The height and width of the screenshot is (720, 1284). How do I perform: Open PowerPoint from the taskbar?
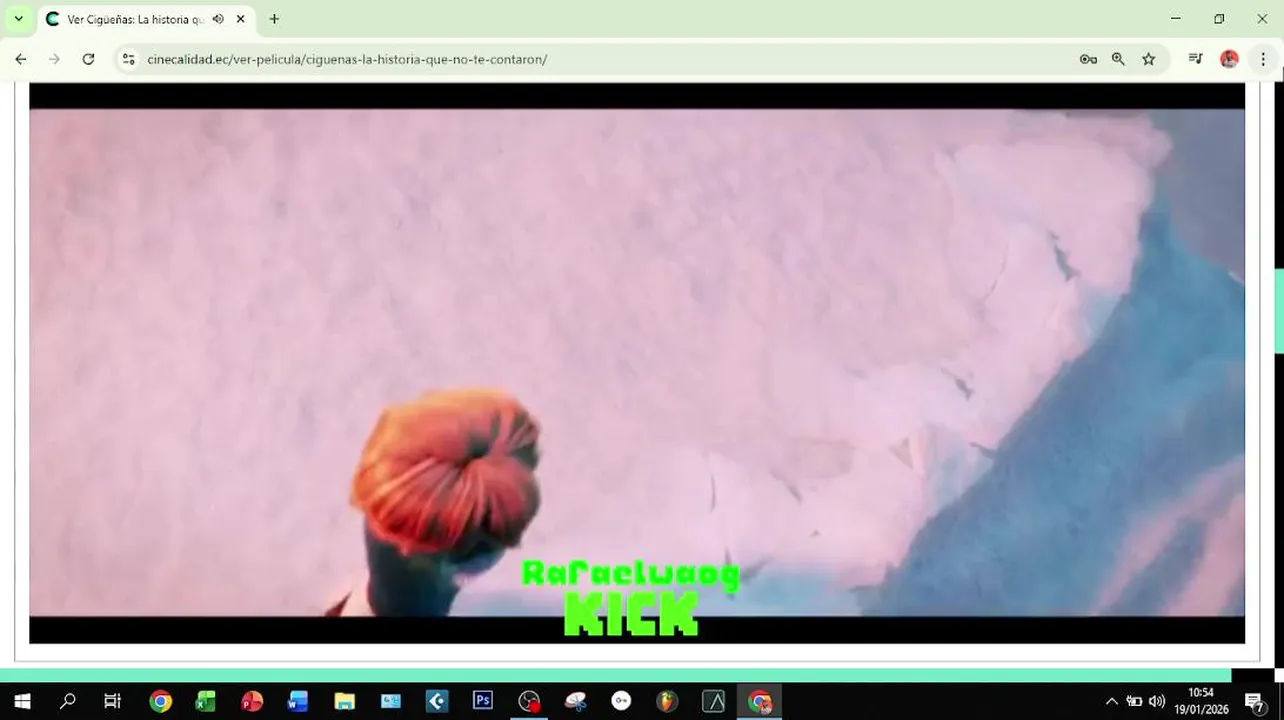click(252, 701)
